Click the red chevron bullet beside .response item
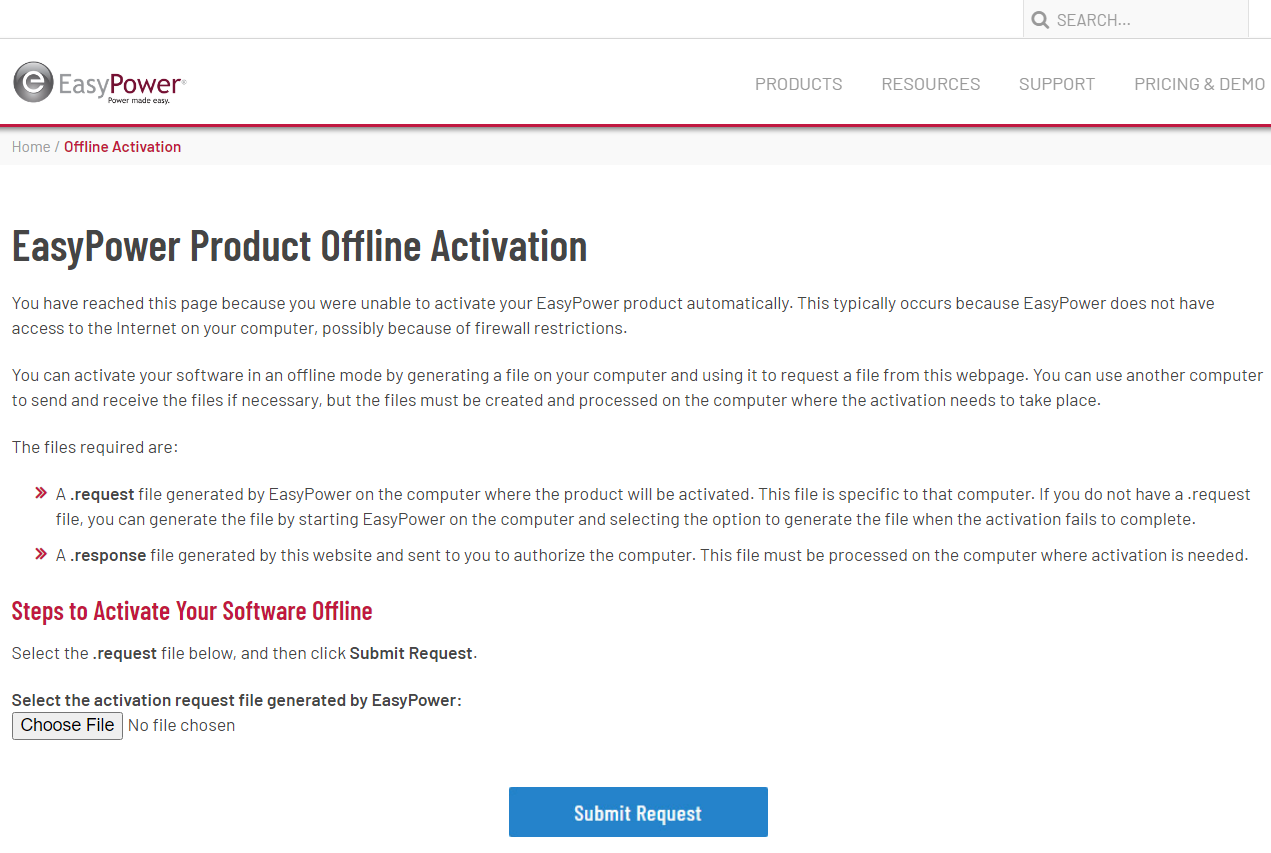 (x=41, y=553)
